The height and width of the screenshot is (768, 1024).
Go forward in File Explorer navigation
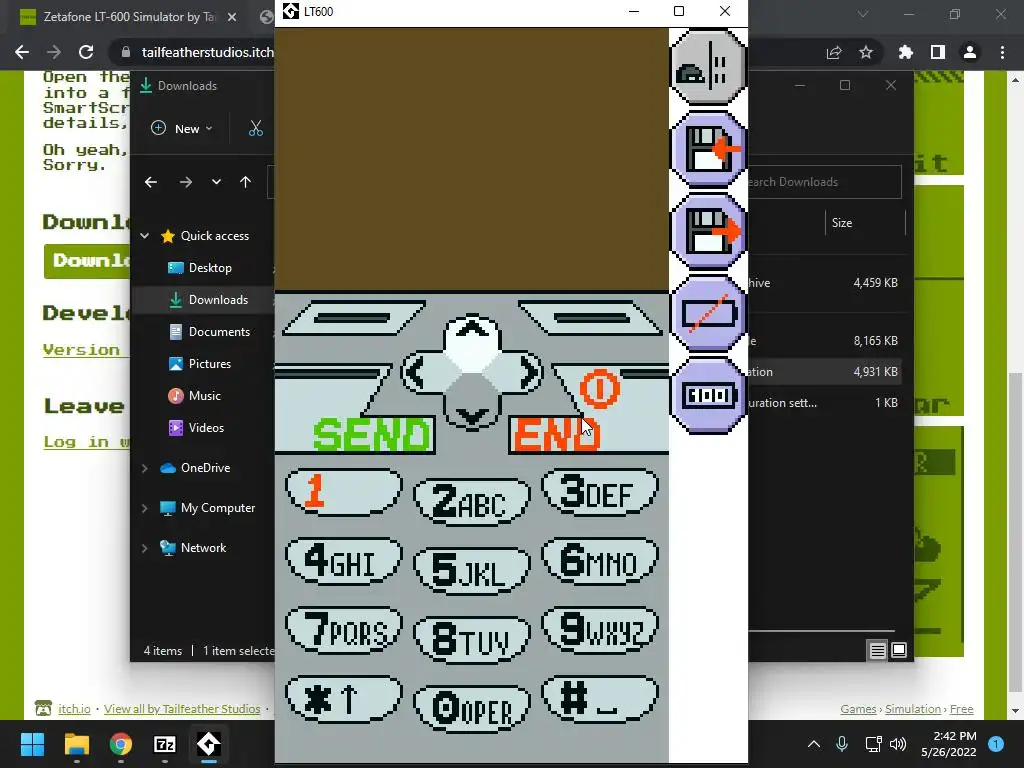pyautogui.click(x=185, y=182)
